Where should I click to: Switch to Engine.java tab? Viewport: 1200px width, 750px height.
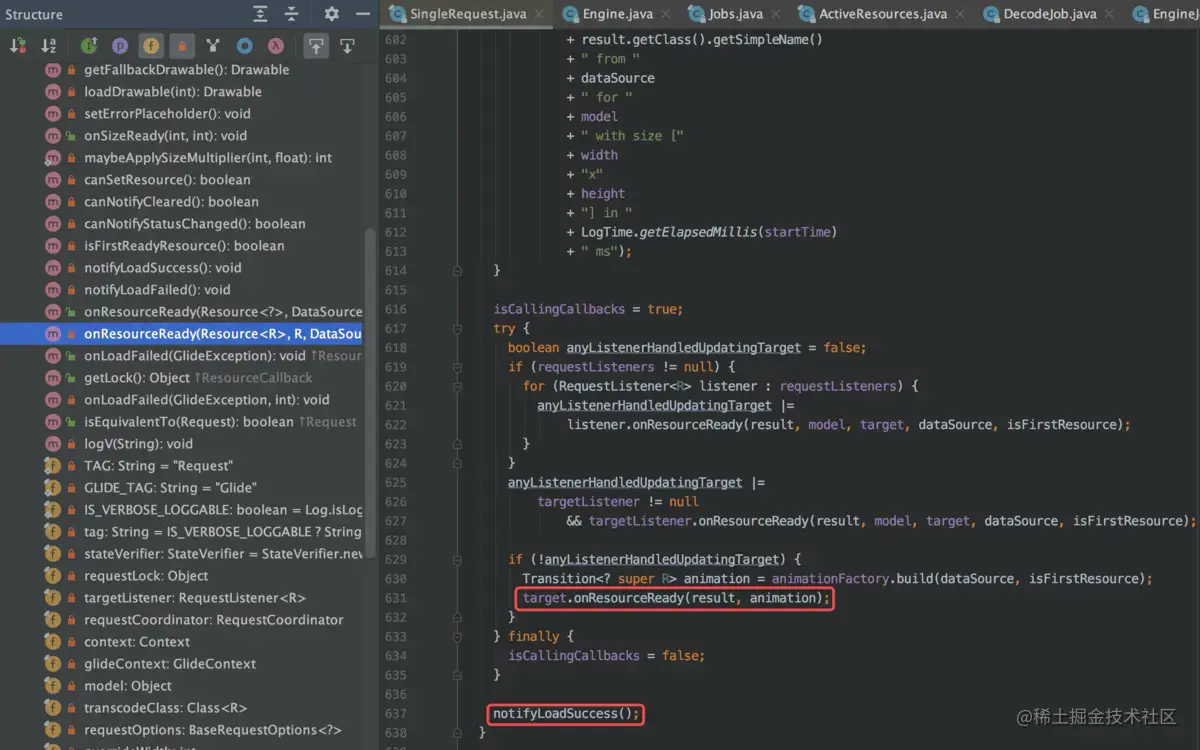[619, 14]
